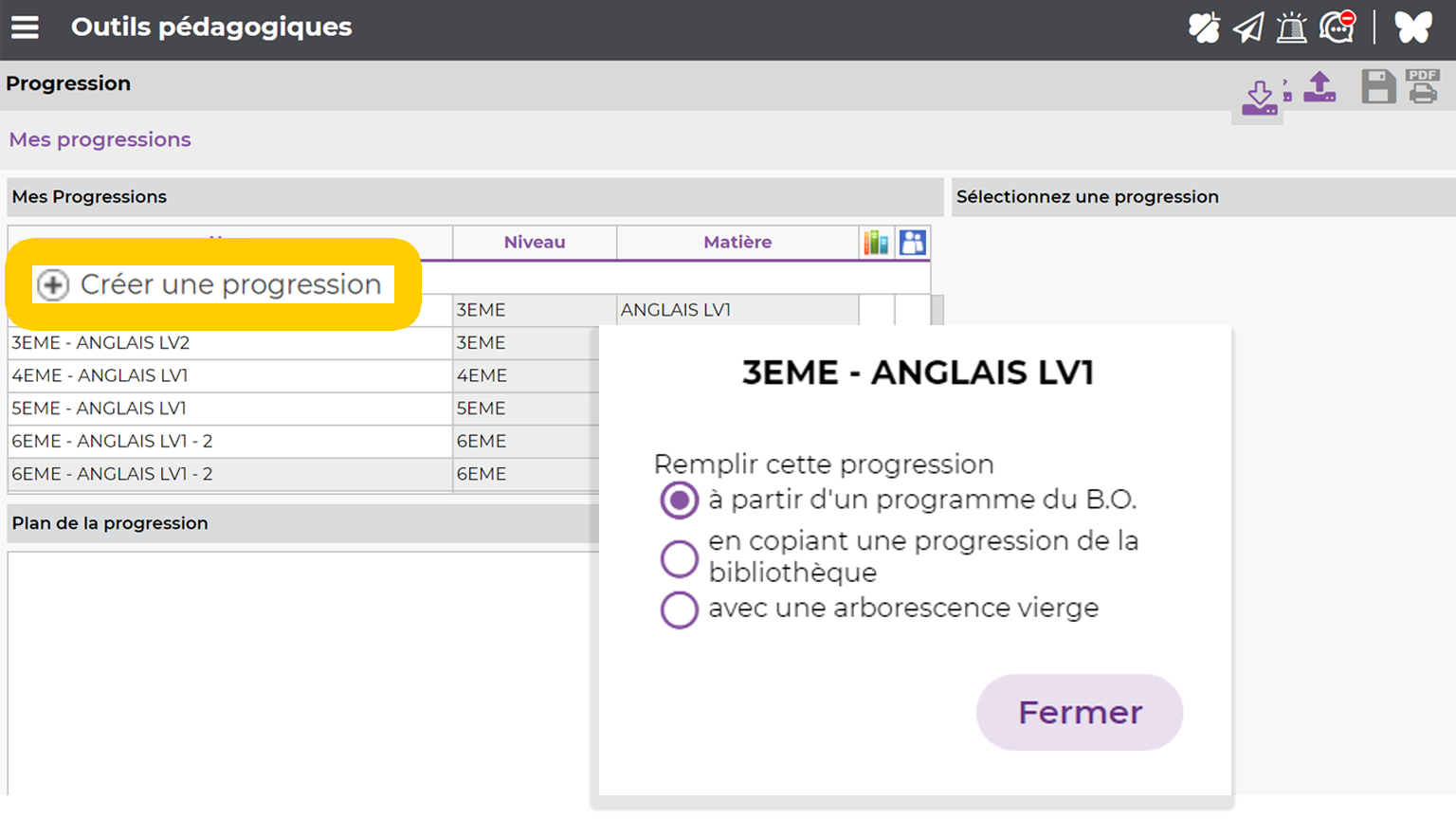Click the butterfly with flag icon
The height and width of the screenshot is (819, 1456).
[x=1204, y=27]
